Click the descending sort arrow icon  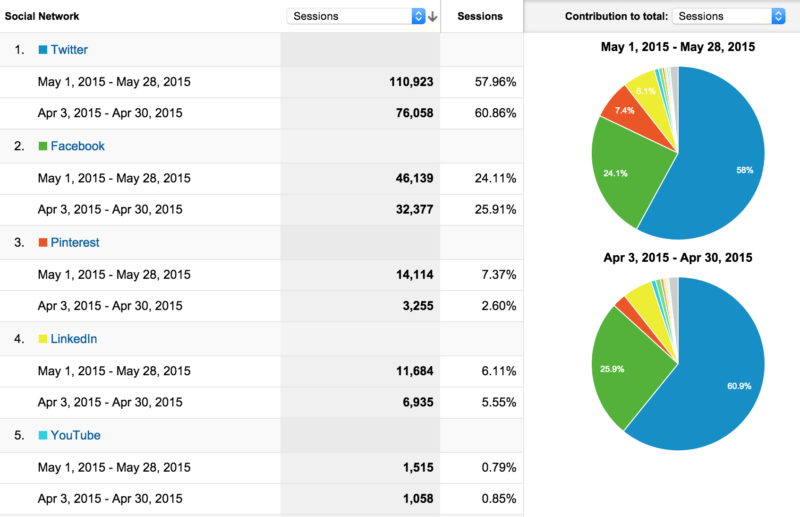[433, 17]
